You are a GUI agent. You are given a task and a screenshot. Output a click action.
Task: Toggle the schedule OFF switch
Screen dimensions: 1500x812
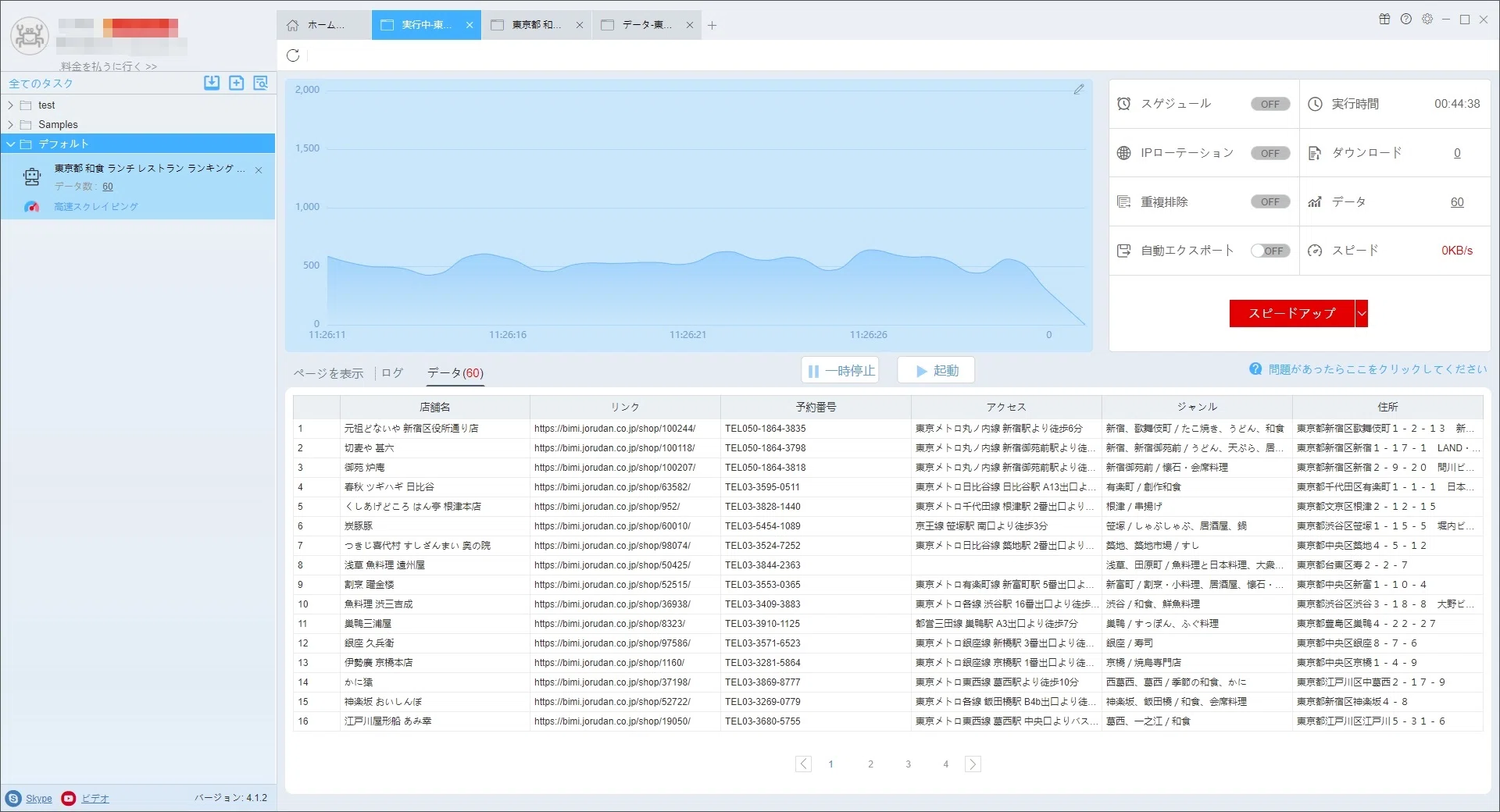click(1270, 104)
